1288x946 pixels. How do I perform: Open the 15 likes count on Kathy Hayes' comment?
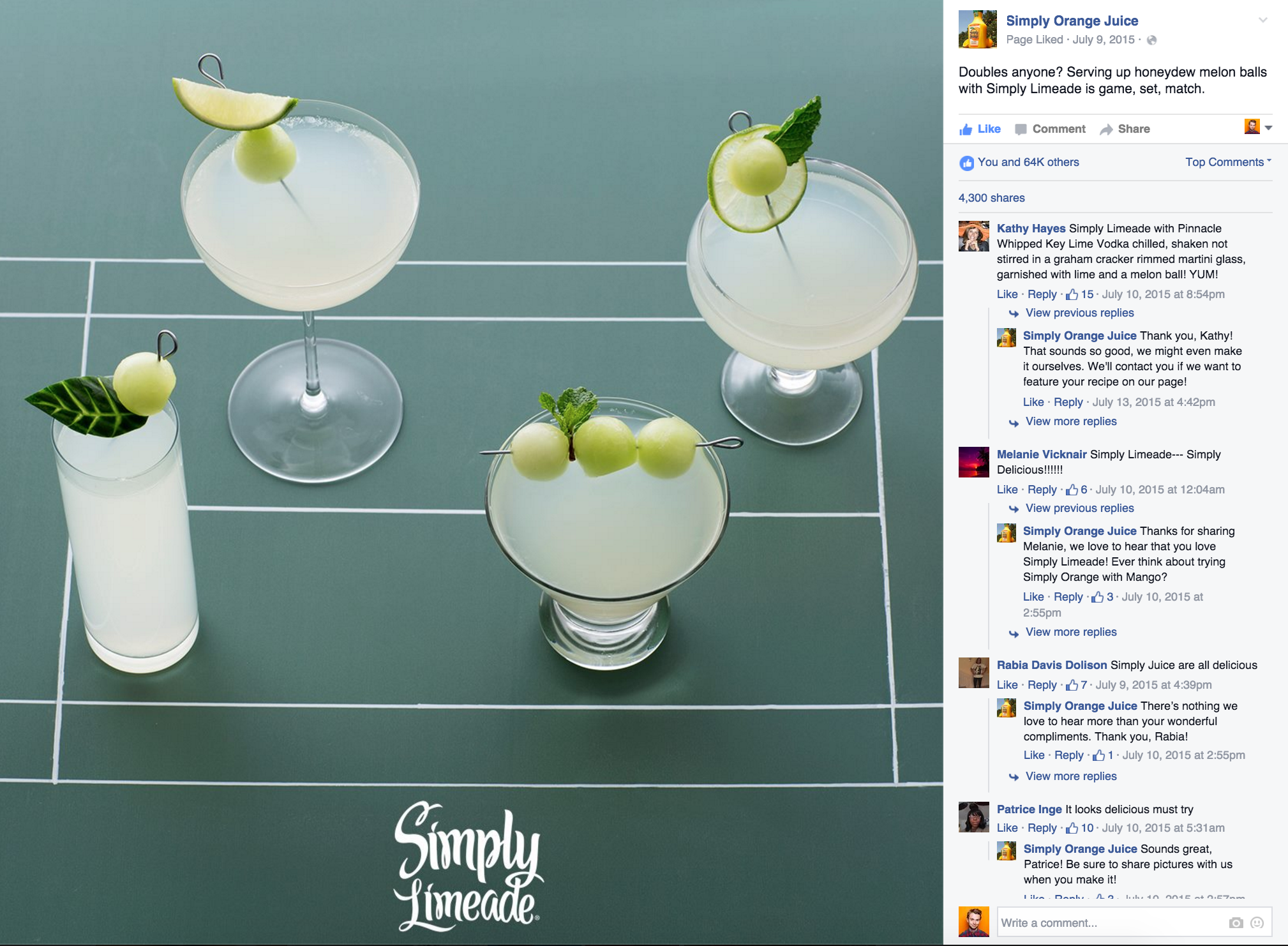pos(1080,294)
